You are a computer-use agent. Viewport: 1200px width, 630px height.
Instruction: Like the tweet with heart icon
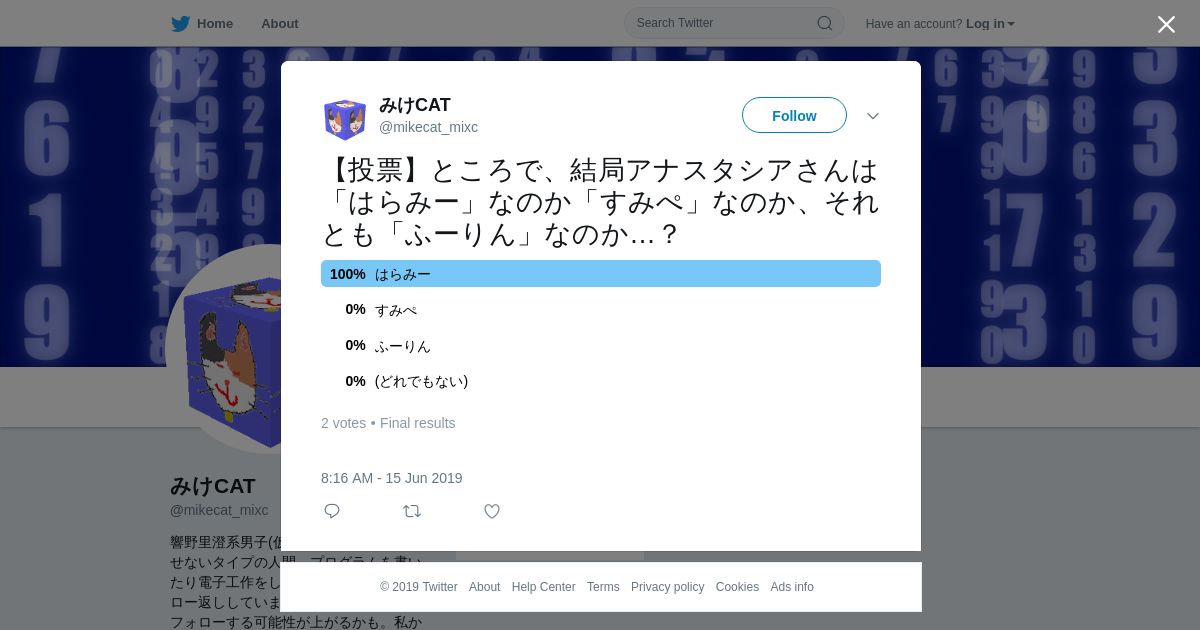click(492, 511)
